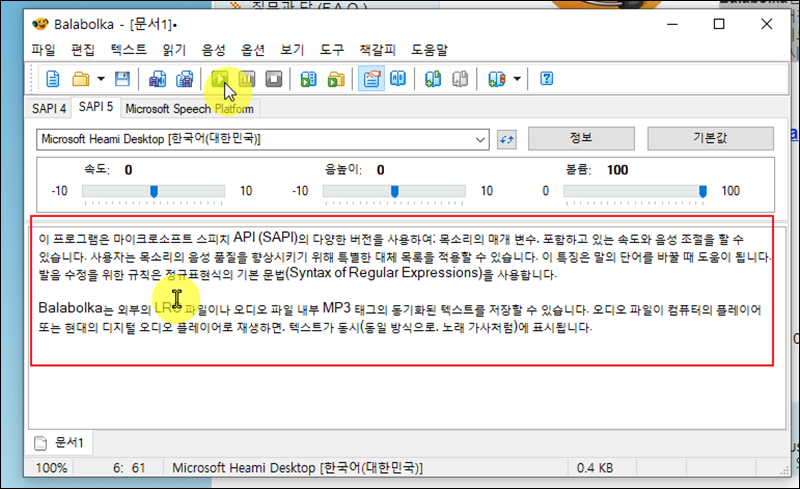Open the 보기 menu
The width and height of the screenshot is (800, 489).
coord(292,50)
